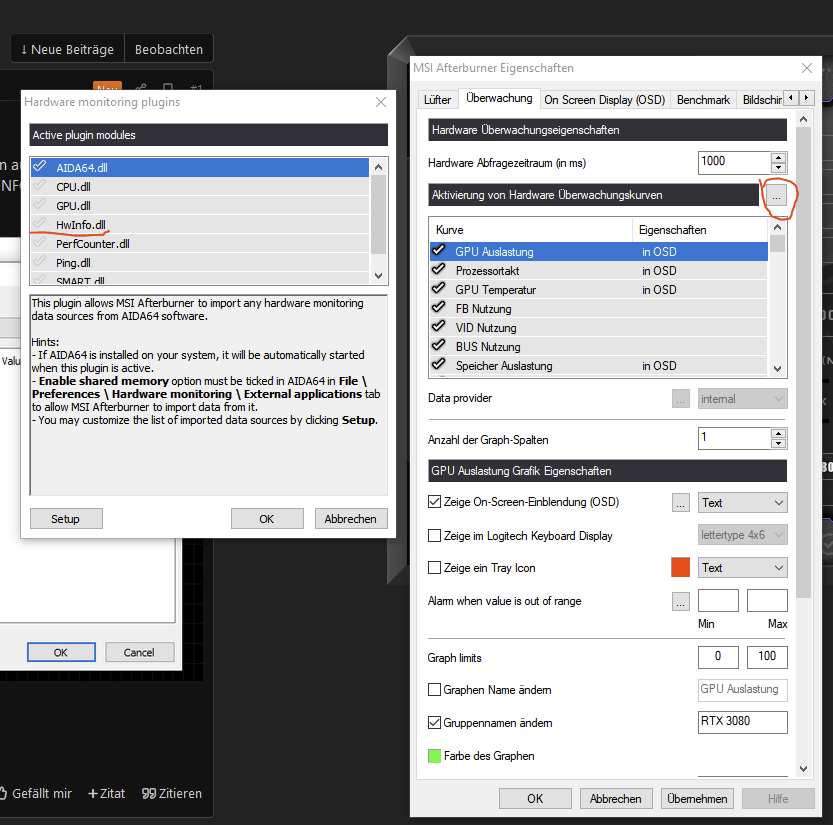Click OK in Afterburner Eigenschaften window
833x825 pixels.
535,798
